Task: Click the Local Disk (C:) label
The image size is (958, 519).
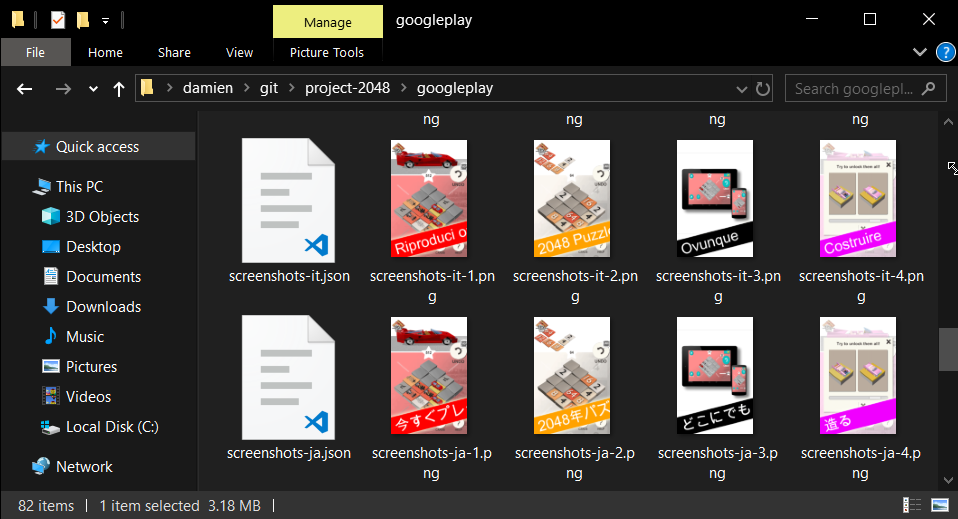Action: 112,427
